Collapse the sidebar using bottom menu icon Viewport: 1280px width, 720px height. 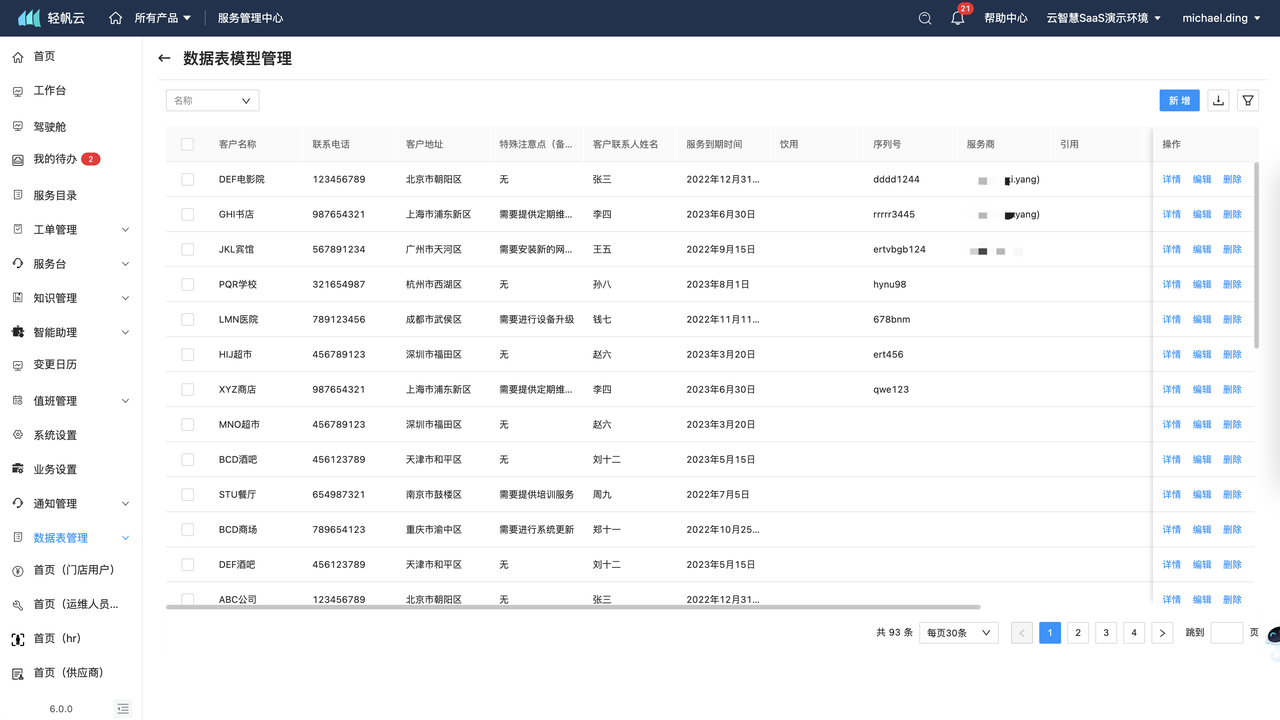coord(123,708)
